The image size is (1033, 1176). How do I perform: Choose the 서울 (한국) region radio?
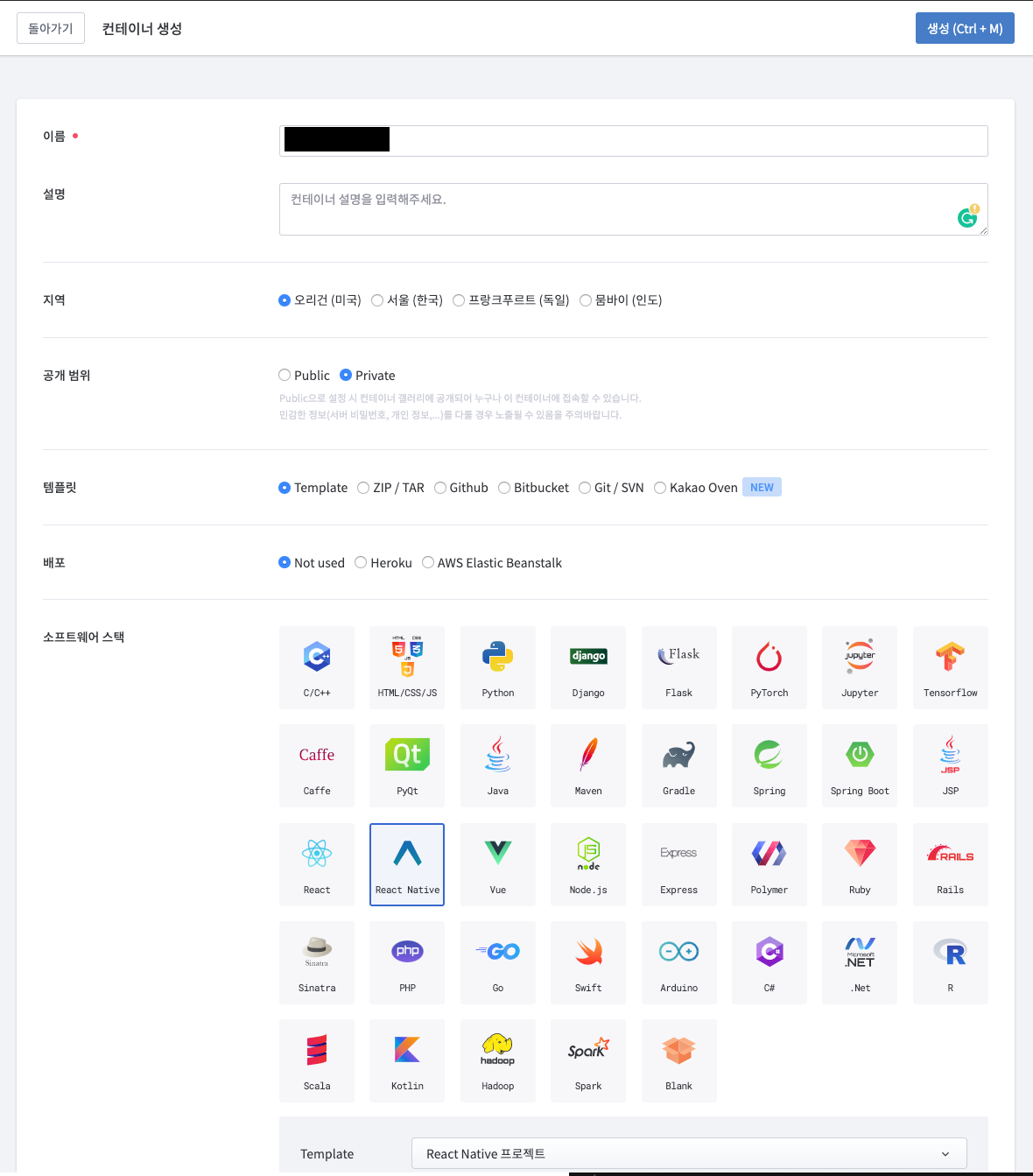[x=377, y=300]
